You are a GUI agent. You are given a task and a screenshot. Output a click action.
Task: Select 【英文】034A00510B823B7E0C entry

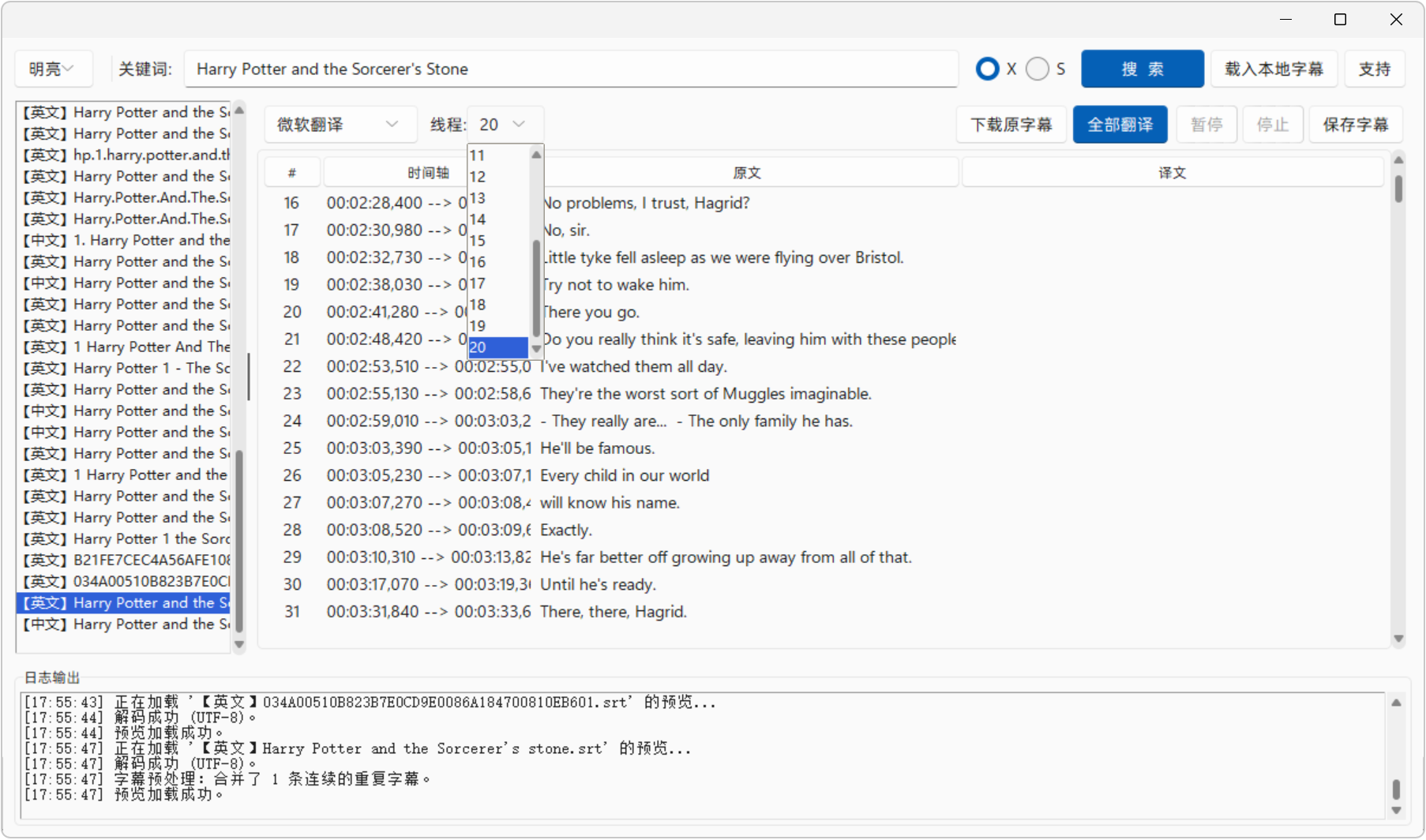tap(125, 581)
